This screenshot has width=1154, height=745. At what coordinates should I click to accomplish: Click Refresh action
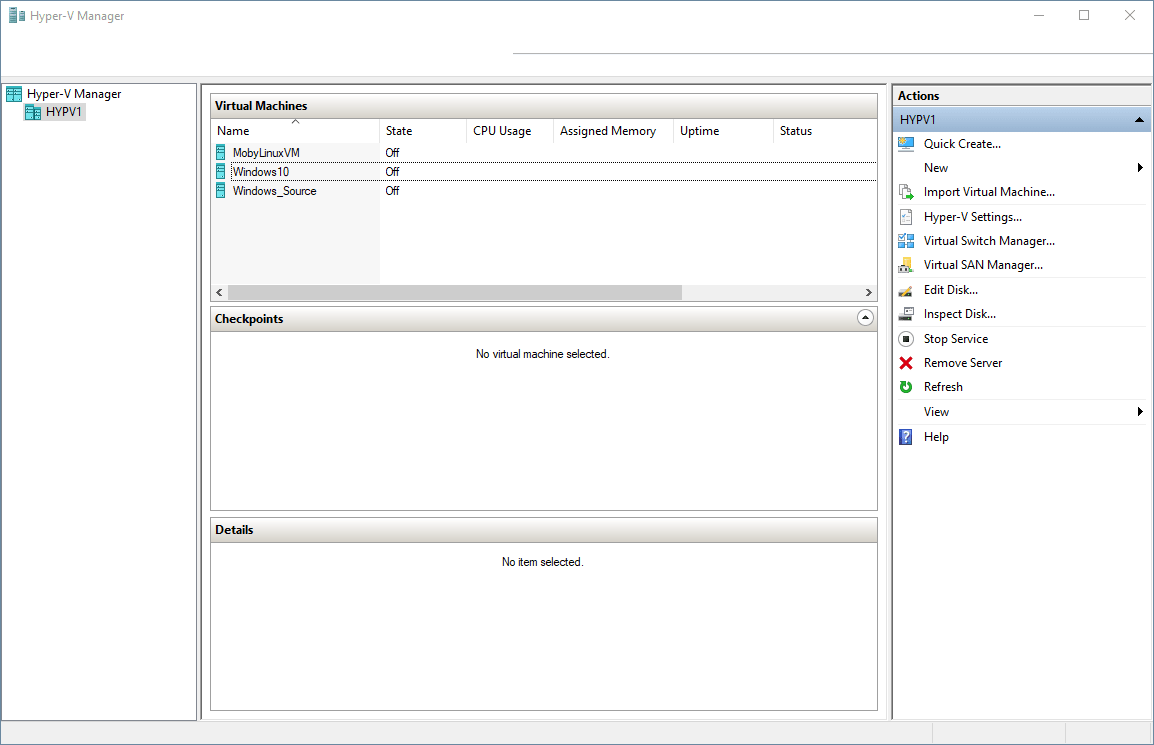tap(943, 387)
